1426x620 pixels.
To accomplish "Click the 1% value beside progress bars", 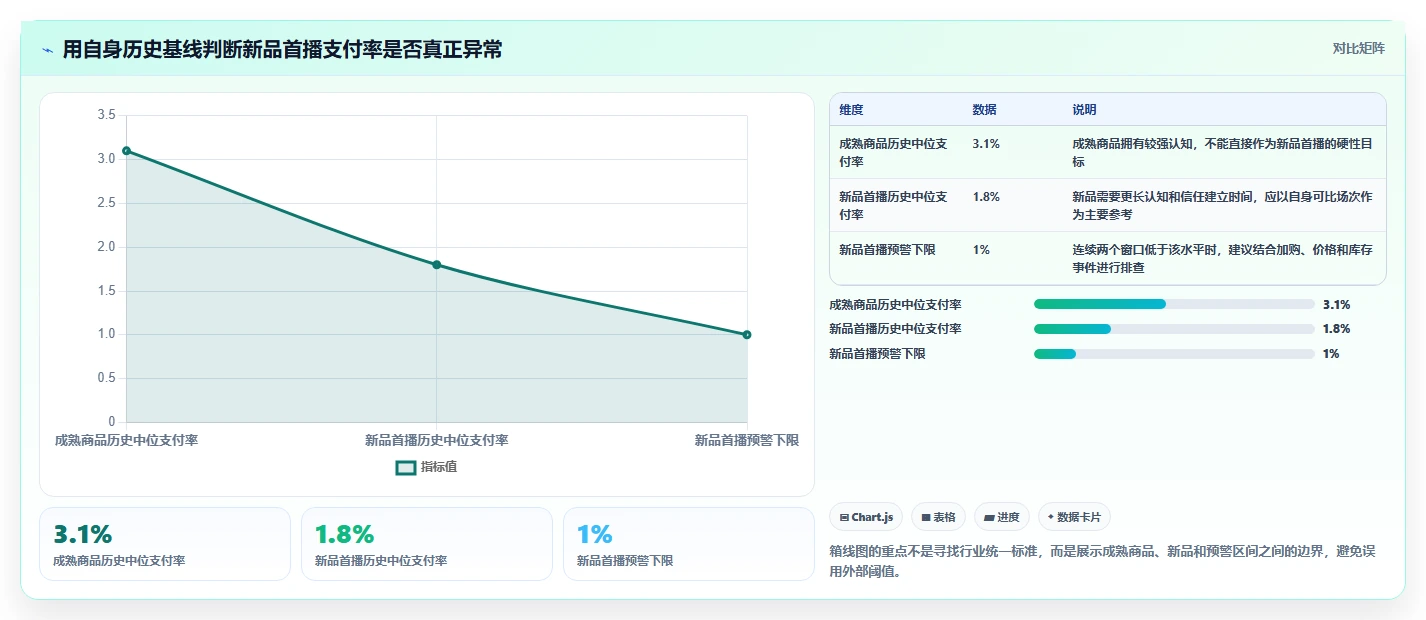I will click(1331, 354).
